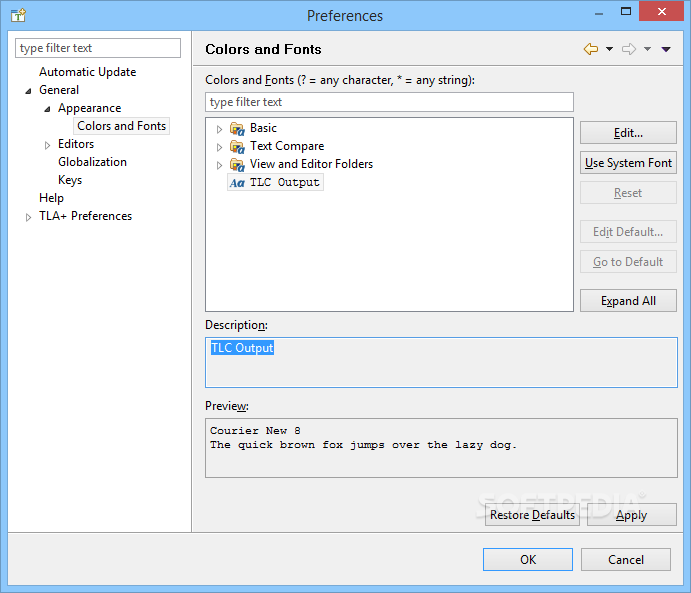Image resolution: width=691 pixels, height=593 pixels.
Task: Select Basic in the fonts list
Action: pos(263,128)
